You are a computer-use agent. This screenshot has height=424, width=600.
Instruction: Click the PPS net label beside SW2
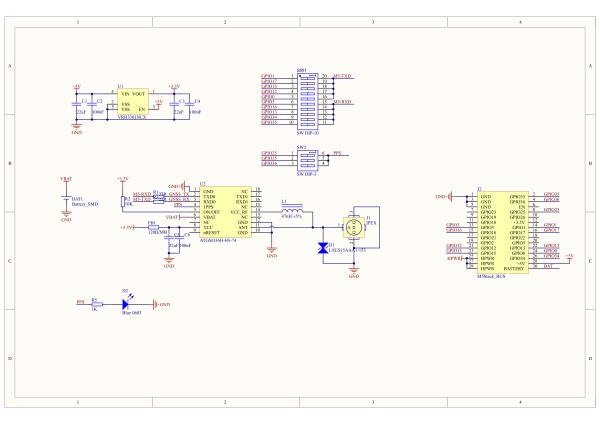[338, 153]
